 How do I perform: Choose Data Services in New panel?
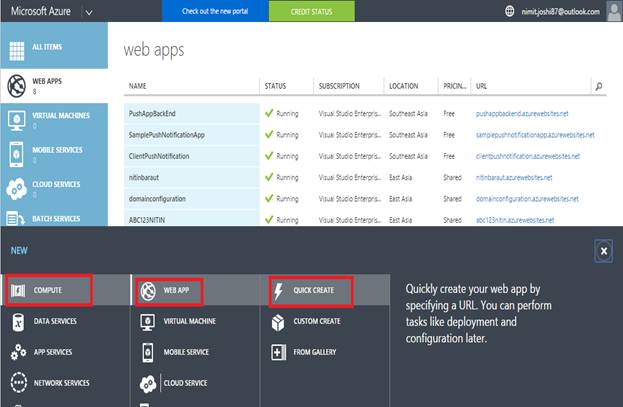[55, 321]
